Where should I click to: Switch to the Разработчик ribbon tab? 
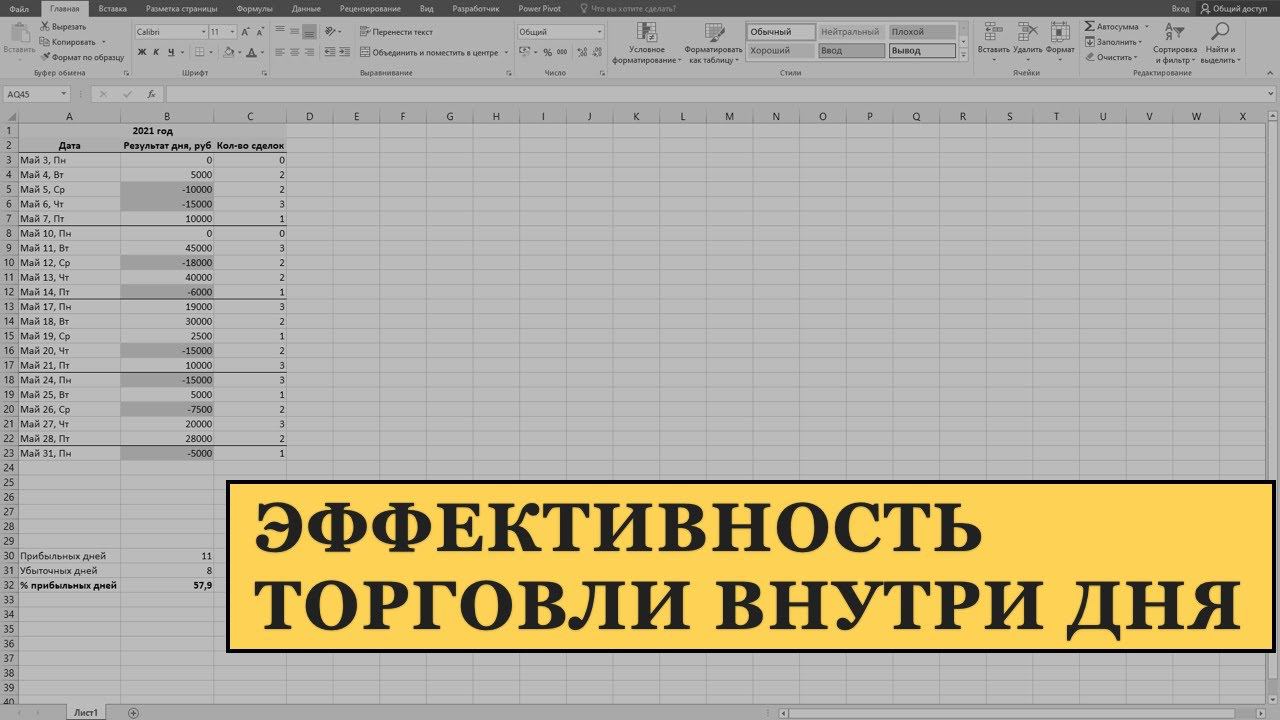tap(475, 8)
